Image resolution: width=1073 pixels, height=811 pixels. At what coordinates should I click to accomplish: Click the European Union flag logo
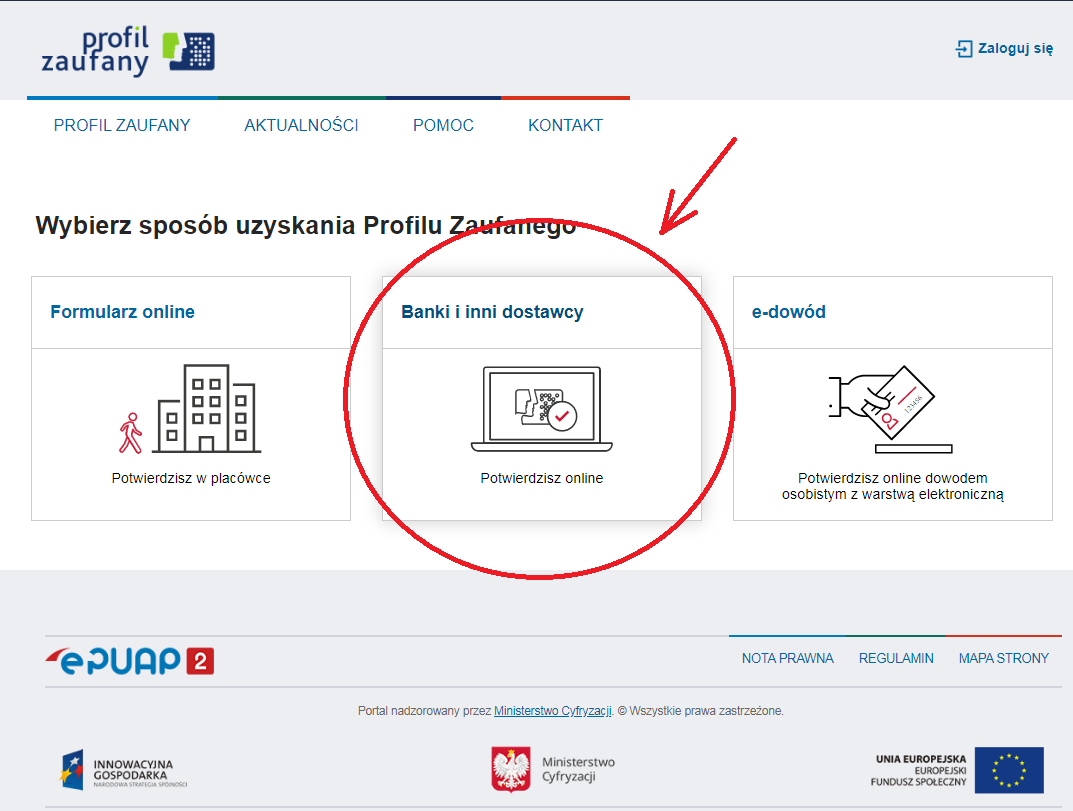[x=1009, y=770]
